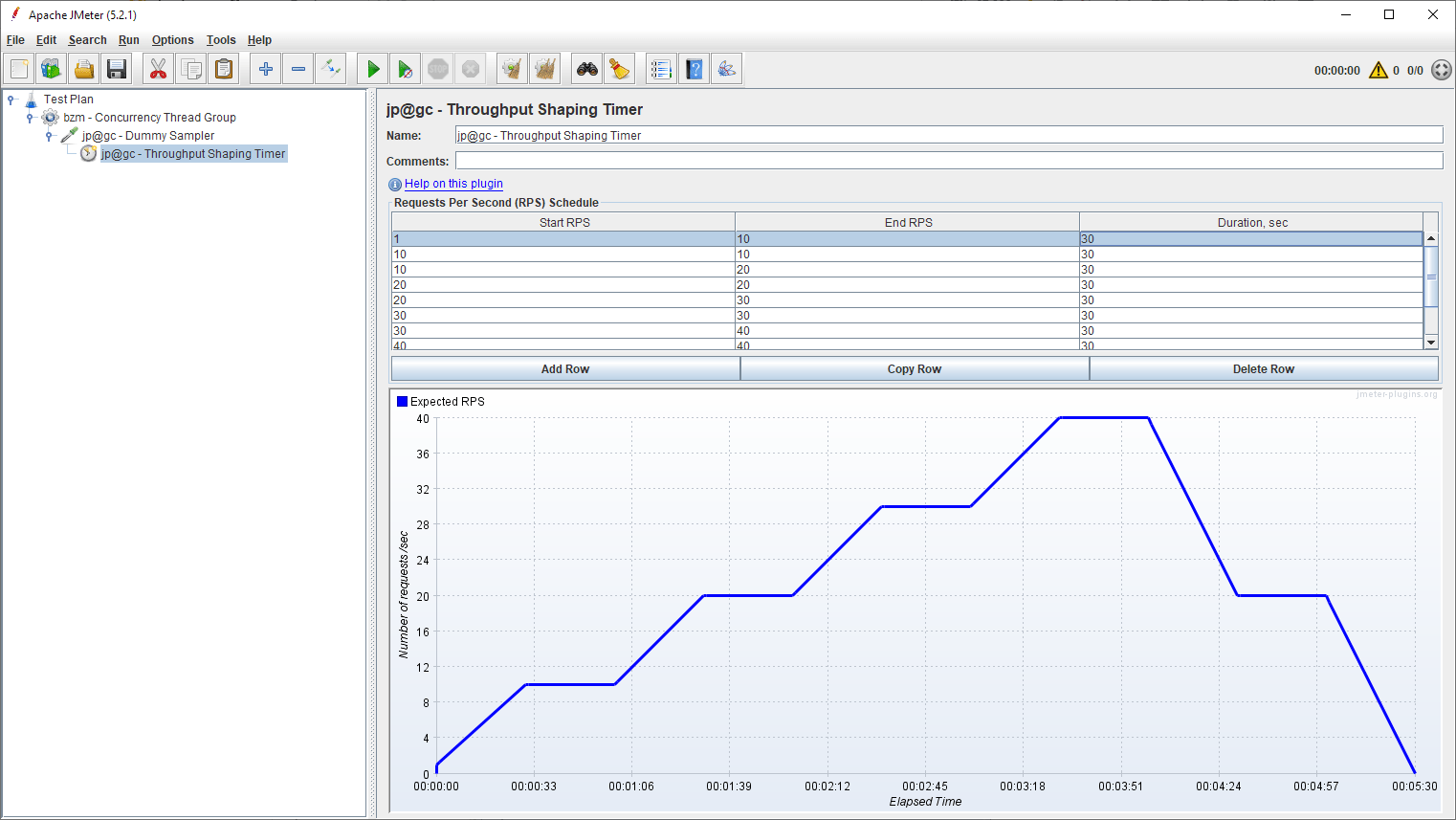Click the yellow warning triangle icon

(1379, 70)
